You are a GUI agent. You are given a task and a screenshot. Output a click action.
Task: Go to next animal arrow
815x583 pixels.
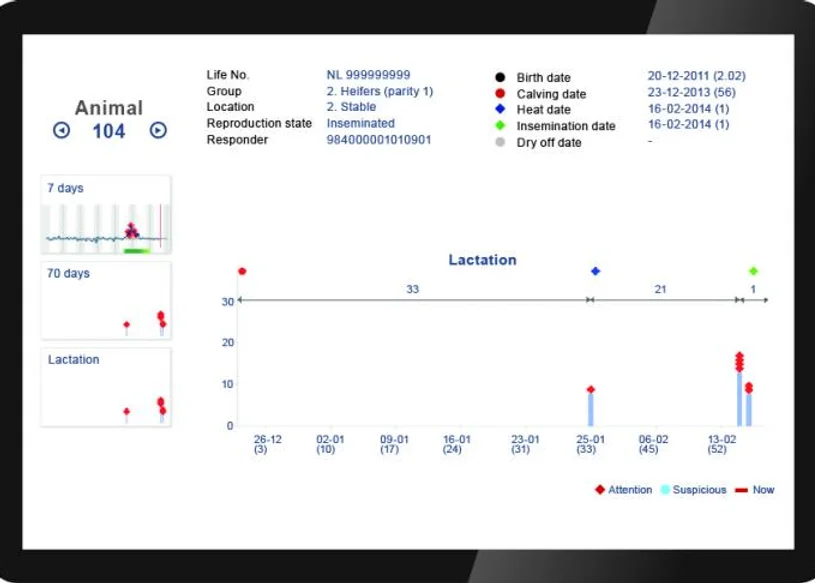point(158,130)
